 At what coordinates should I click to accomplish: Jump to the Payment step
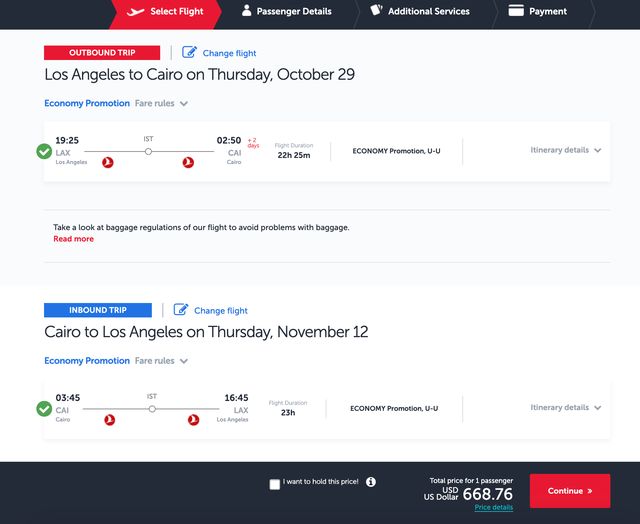(539, 12)
